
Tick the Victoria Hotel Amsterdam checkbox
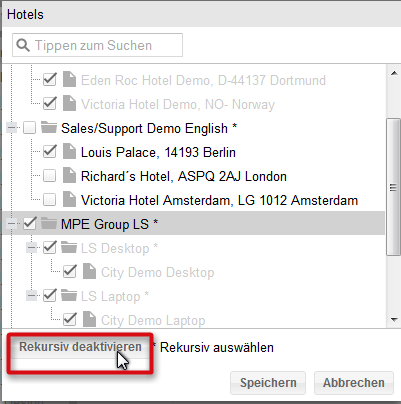click(50, 200)
